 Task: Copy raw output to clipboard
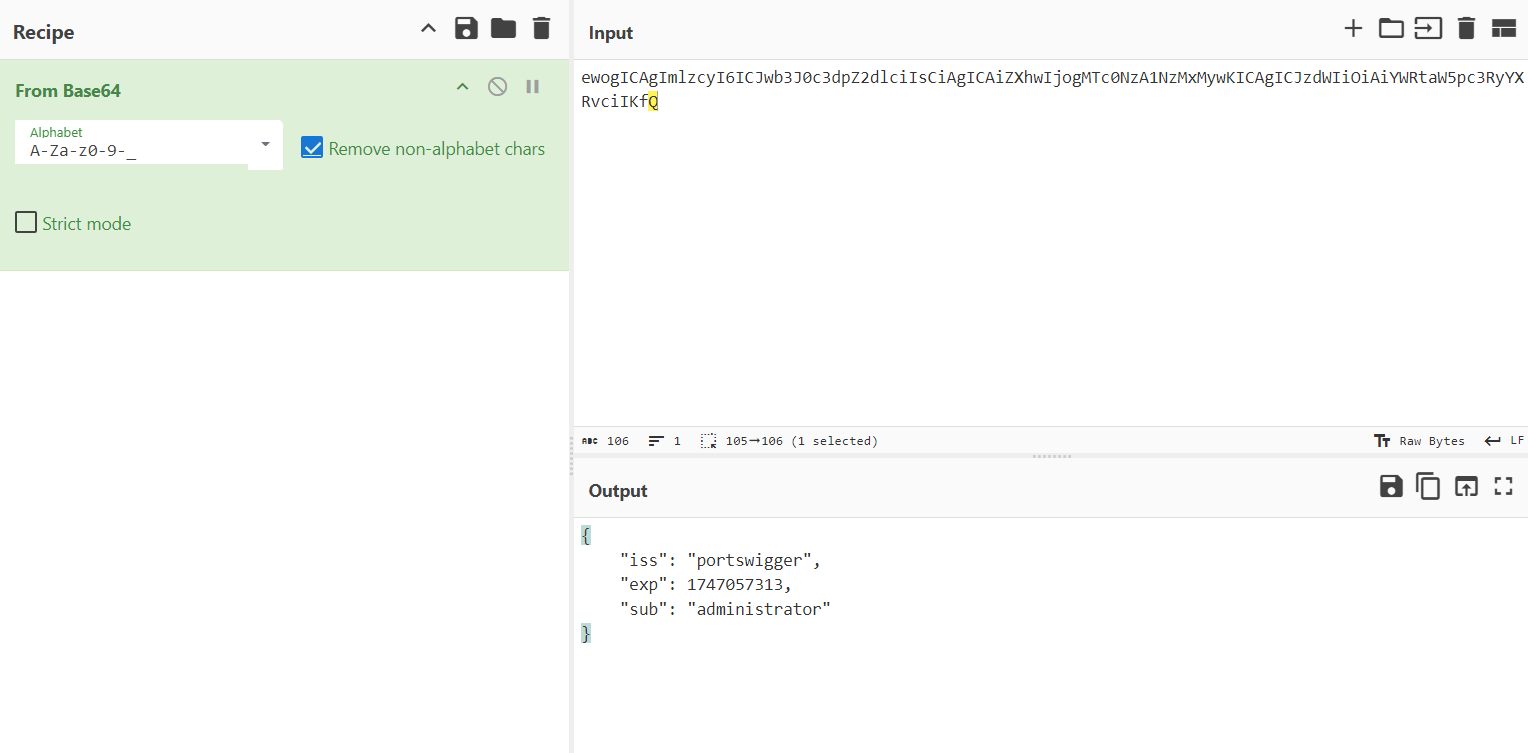coord(1428,487)
